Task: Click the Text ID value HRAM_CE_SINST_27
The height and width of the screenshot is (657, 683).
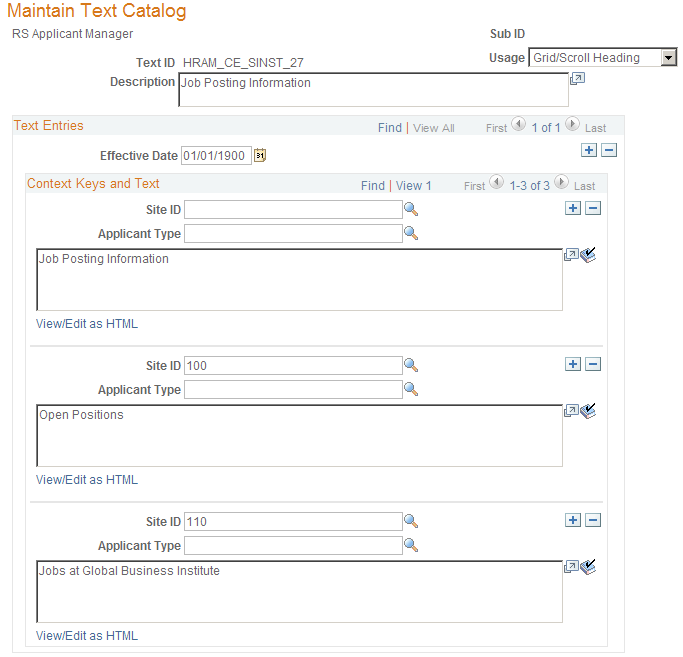Action: (x=243, y=63)
